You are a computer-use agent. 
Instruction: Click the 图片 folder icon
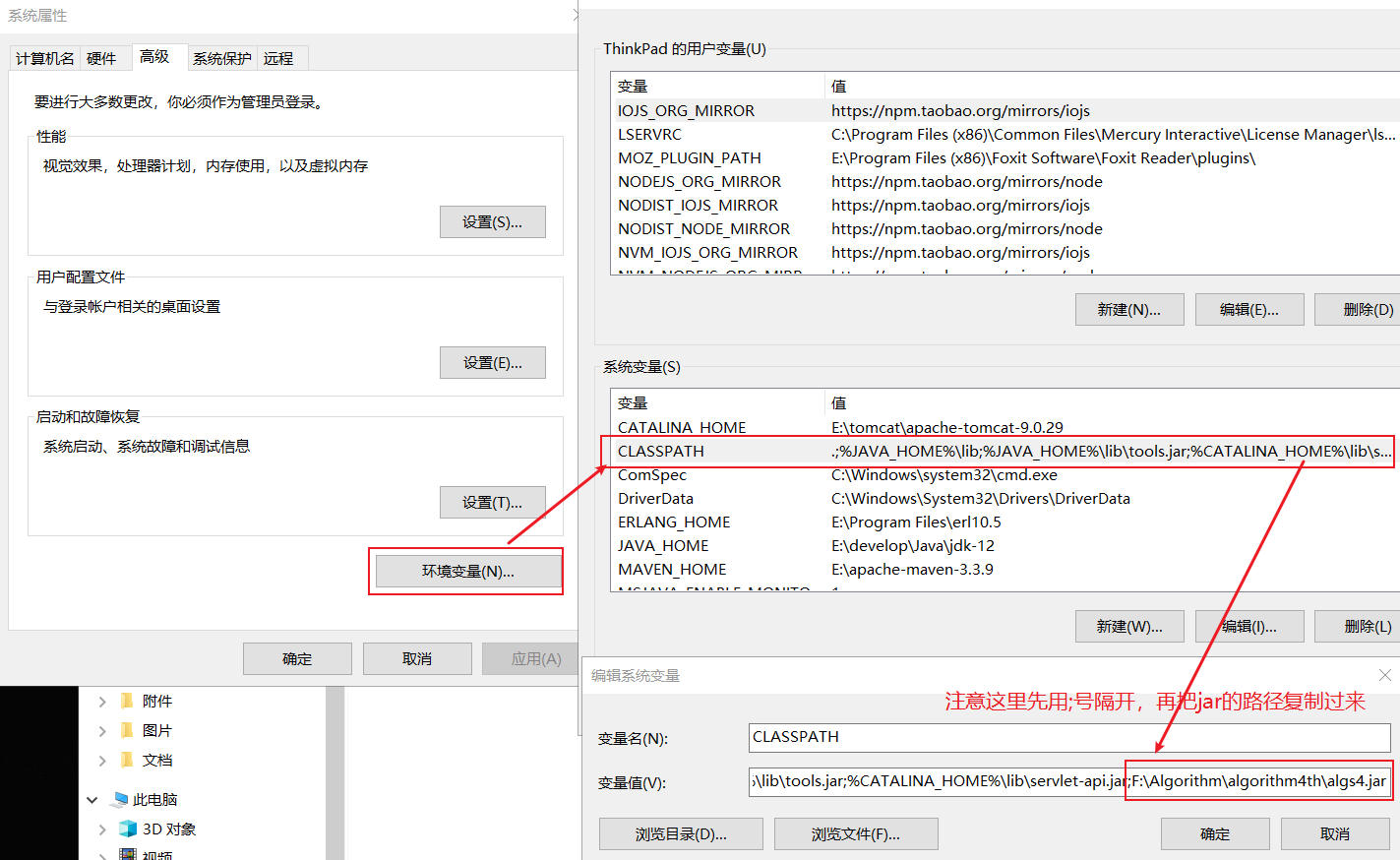click(x=127, y=730)
